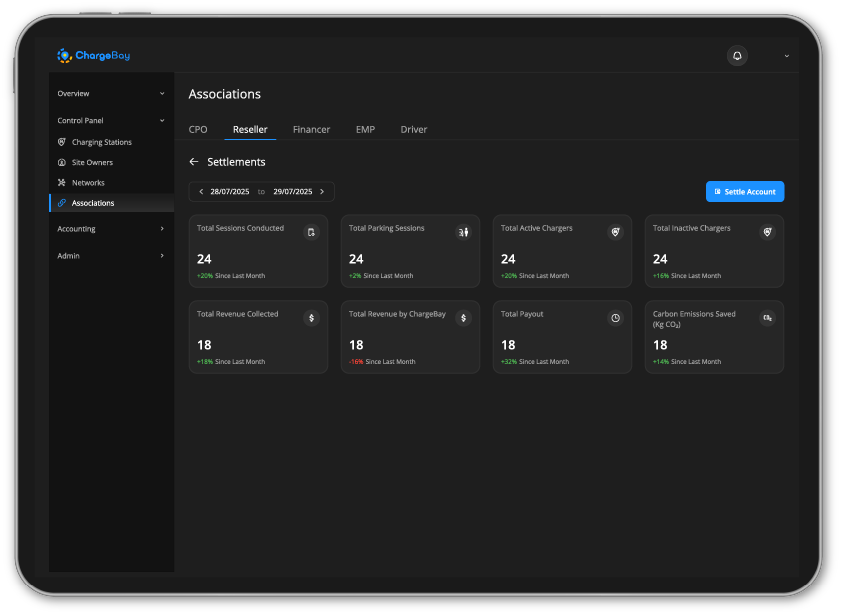Click the Total Active Chargers card icon
This screenshot has width=841, height=615.
616,232
